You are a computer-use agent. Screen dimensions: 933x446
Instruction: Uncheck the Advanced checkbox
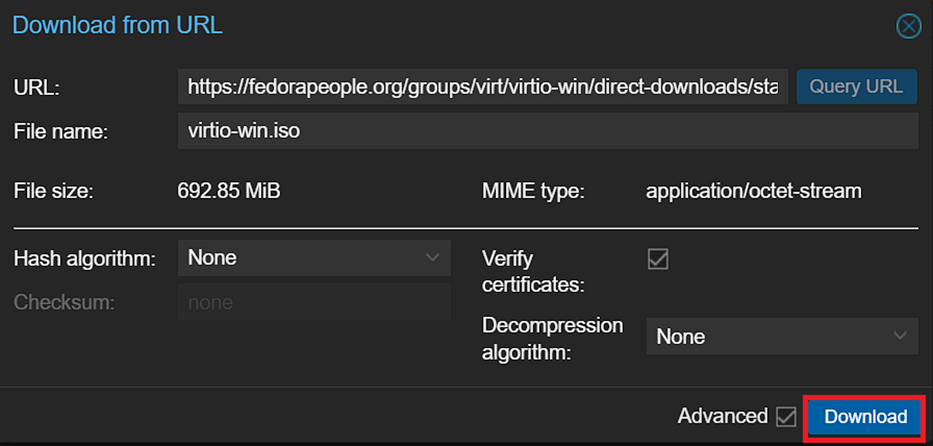(786, 417)
